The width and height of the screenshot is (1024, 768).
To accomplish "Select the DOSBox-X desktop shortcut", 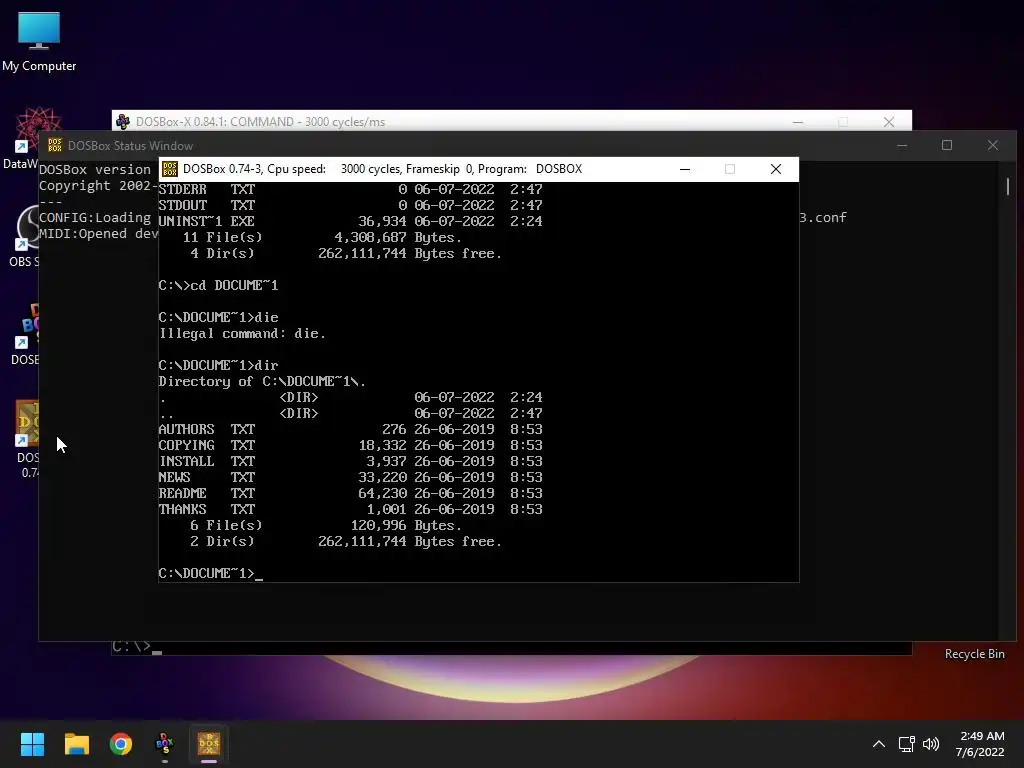I will tap(25, 334).
